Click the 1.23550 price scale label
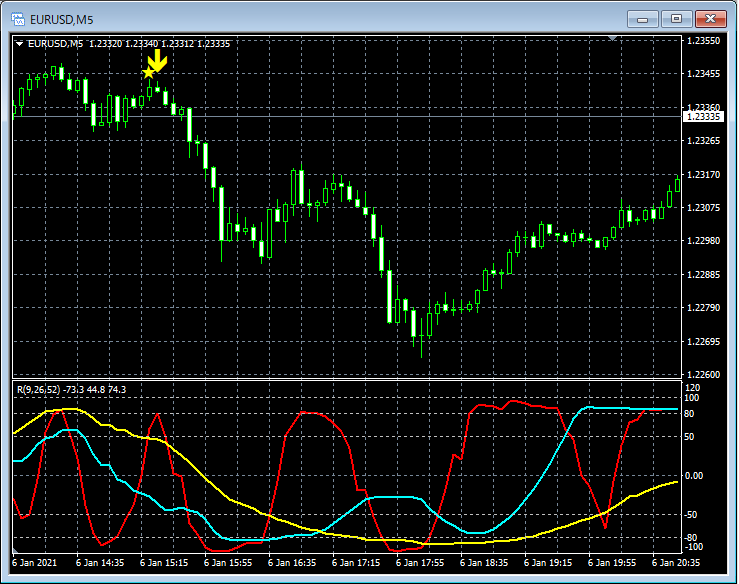 point(703,41)
